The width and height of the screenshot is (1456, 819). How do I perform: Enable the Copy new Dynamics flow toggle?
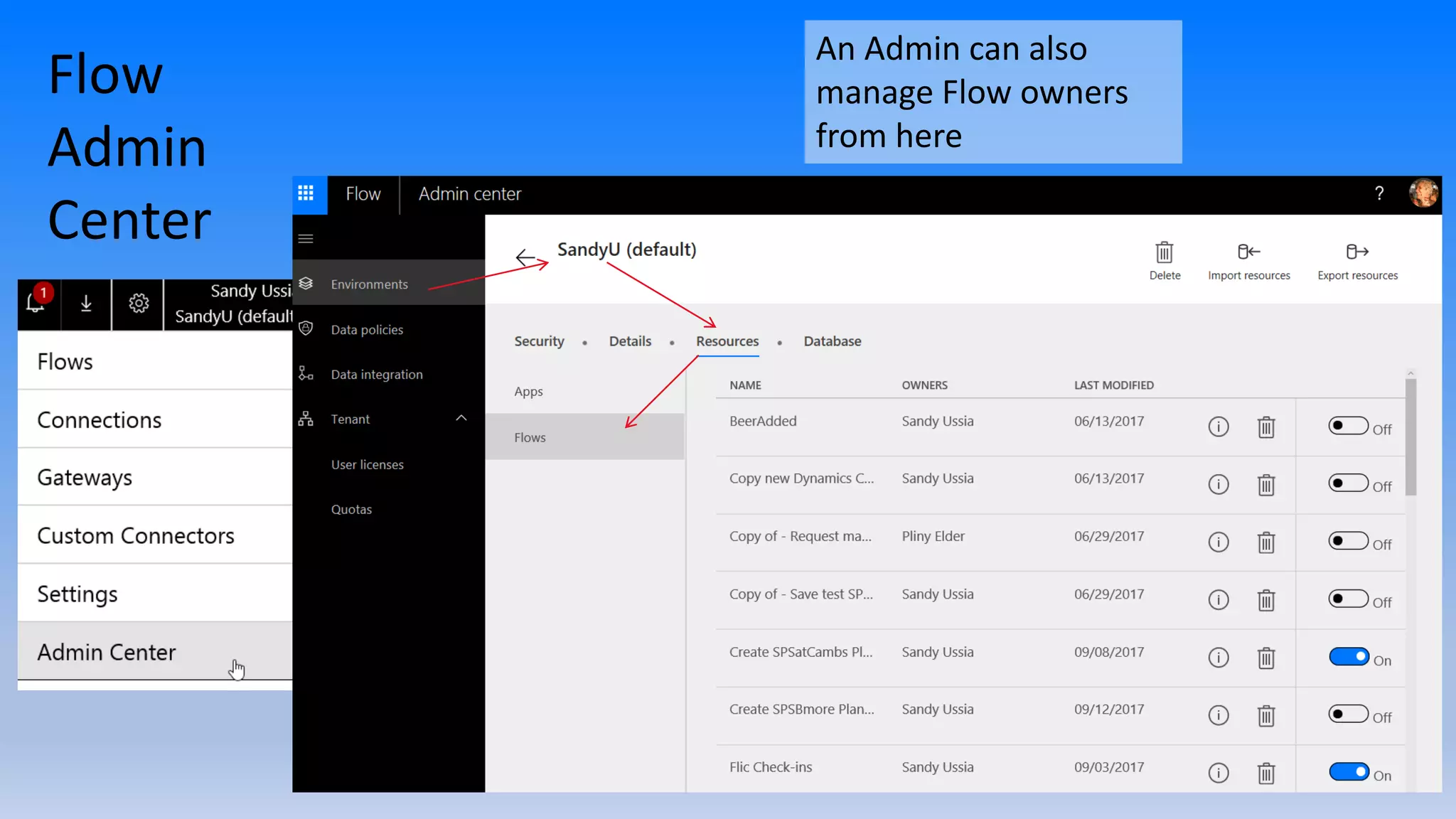point(1348,483)
